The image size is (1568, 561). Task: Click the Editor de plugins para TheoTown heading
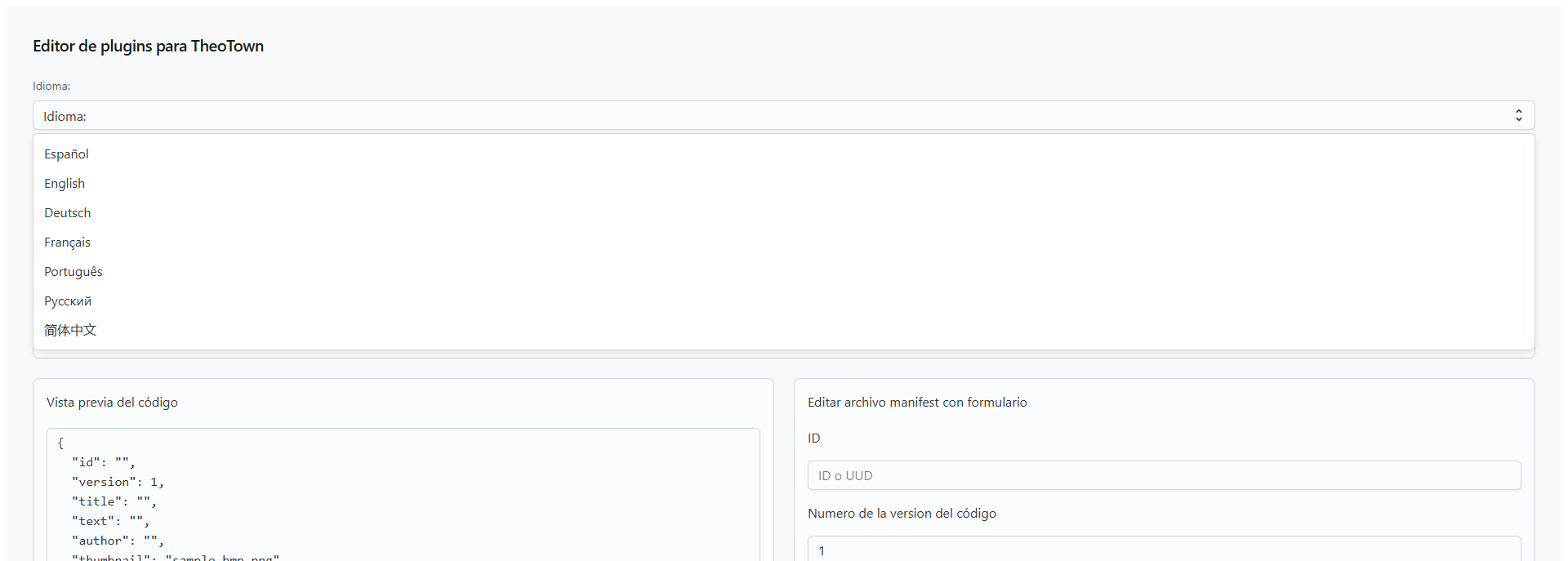coord(148,46)
